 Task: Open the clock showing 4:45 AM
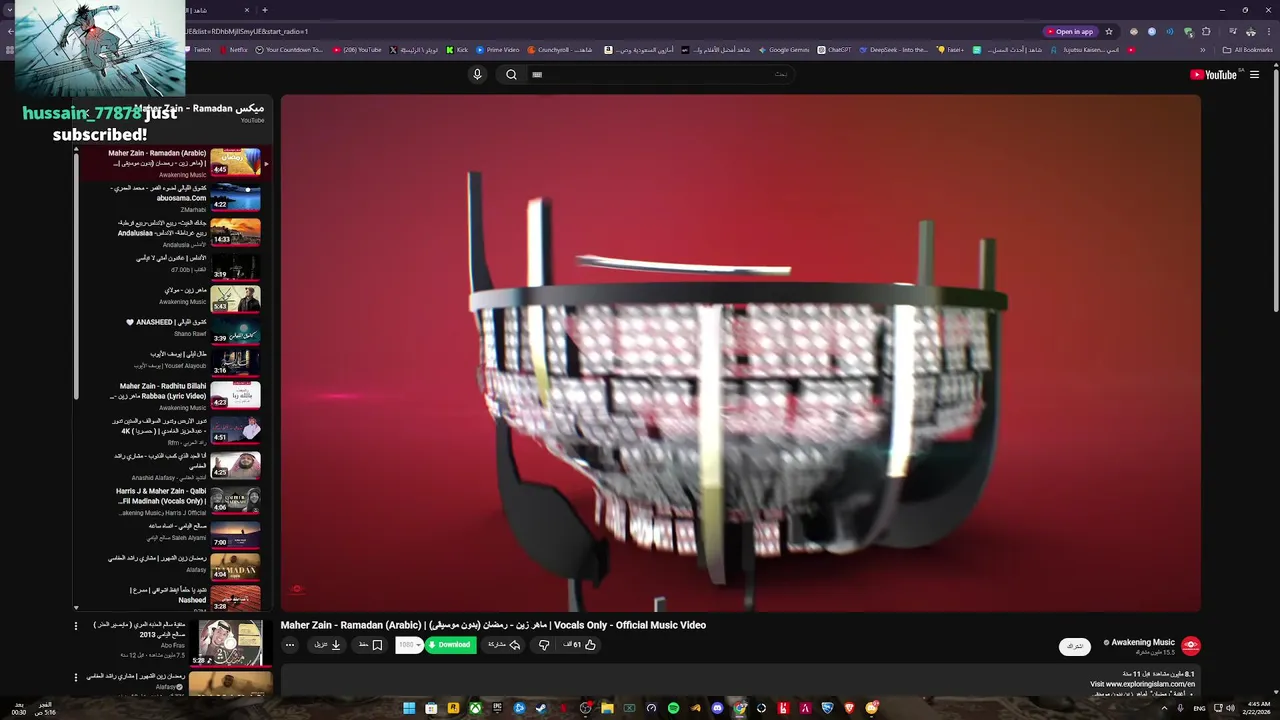1258,707
